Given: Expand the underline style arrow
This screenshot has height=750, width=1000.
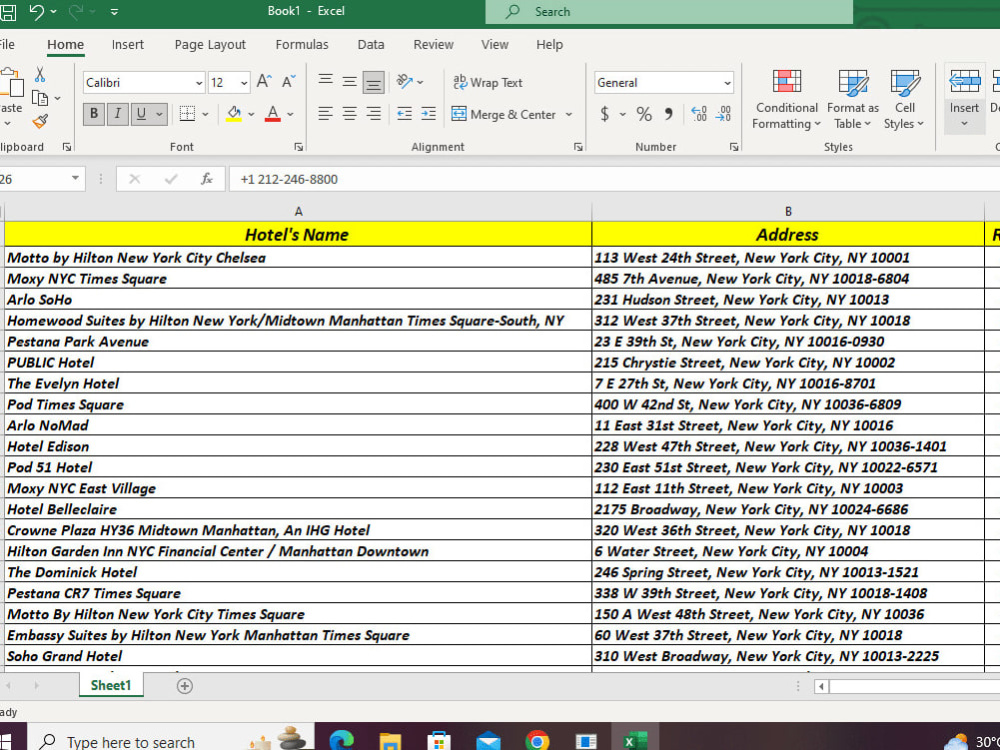Looking at the screenshot, I should pyautogui.click(x=159, y=114).
